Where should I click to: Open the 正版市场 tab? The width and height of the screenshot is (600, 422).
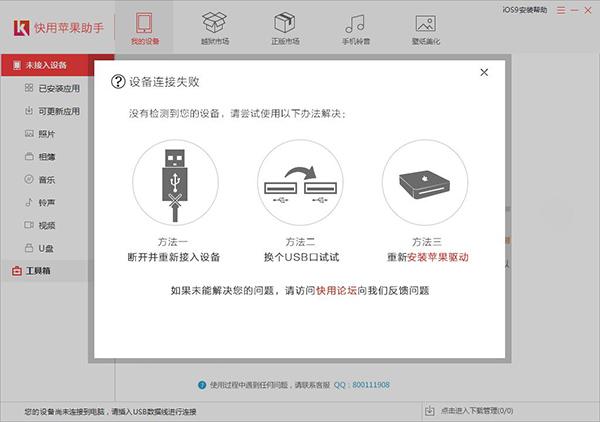pos(285,29)
